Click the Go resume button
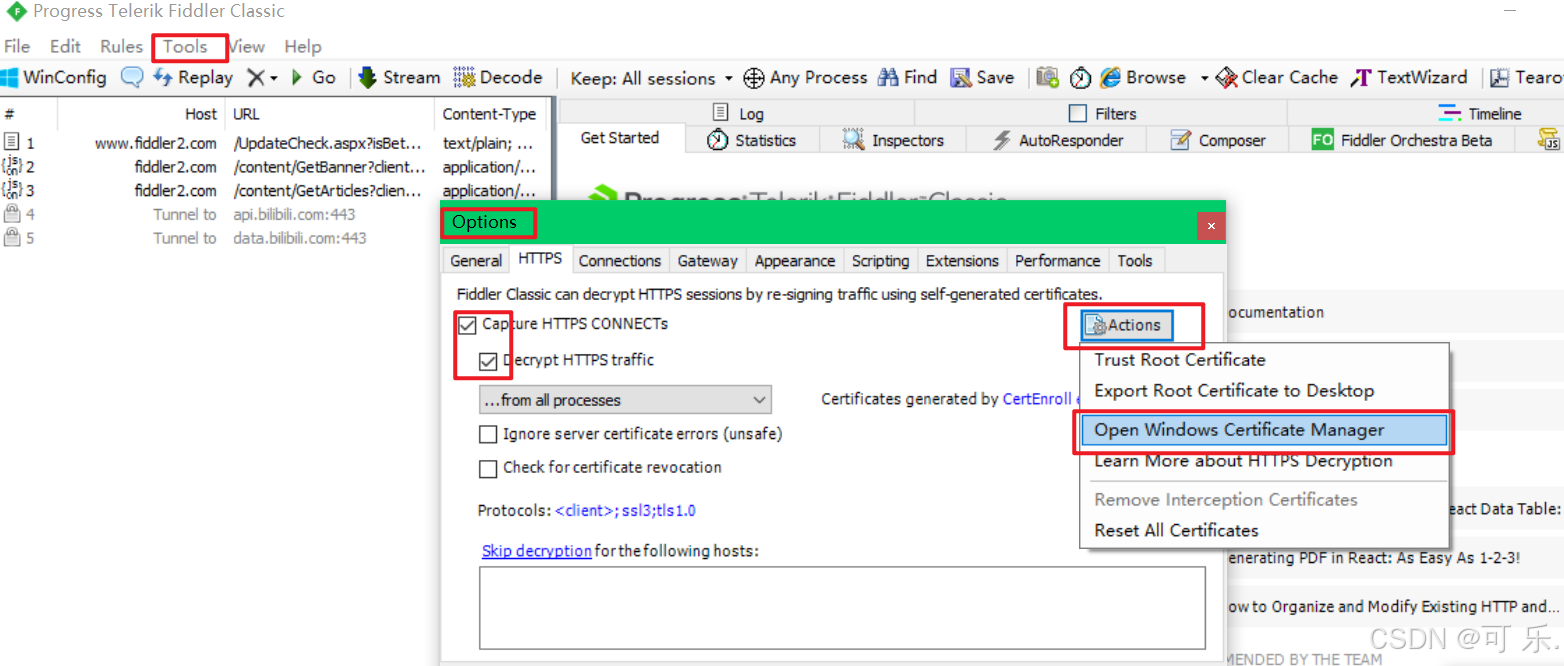Image resolution: width=1564 pixels, height=666 pixels. 313,77
